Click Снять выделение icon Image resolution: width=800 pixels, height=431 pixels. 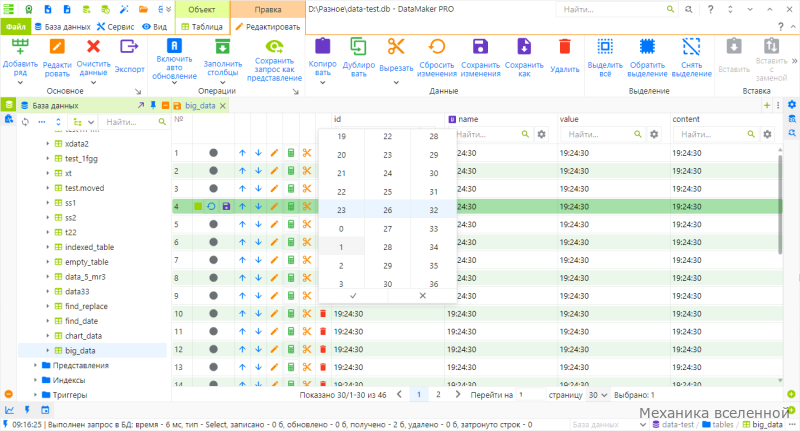[691, 46]
